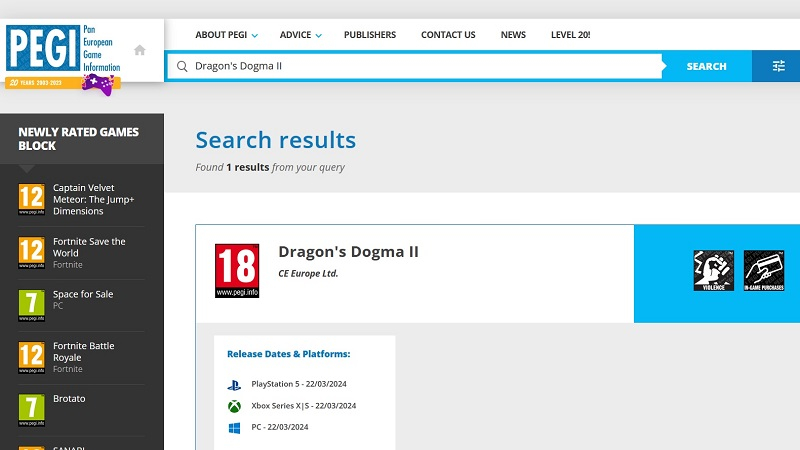Image resolution: width=800 pixels, height=450 pixels.
Task: Open the News menu item
Action: (513, 35)
